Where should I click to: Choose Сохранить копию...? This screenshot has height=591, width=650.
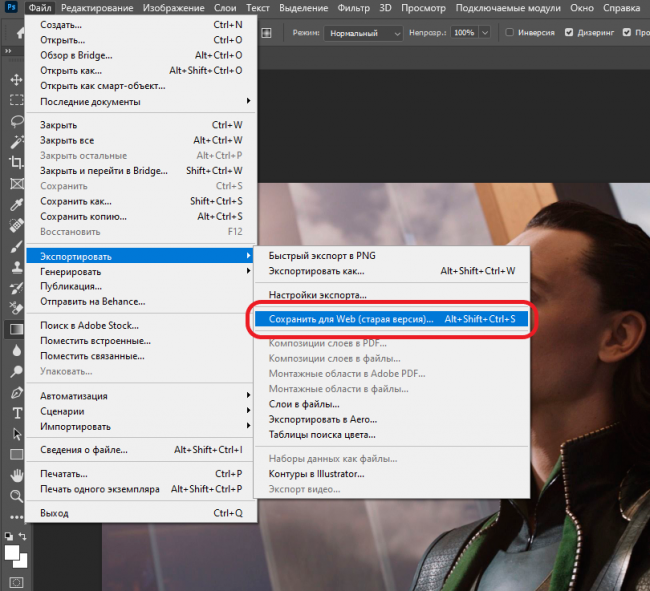(141, 216)
